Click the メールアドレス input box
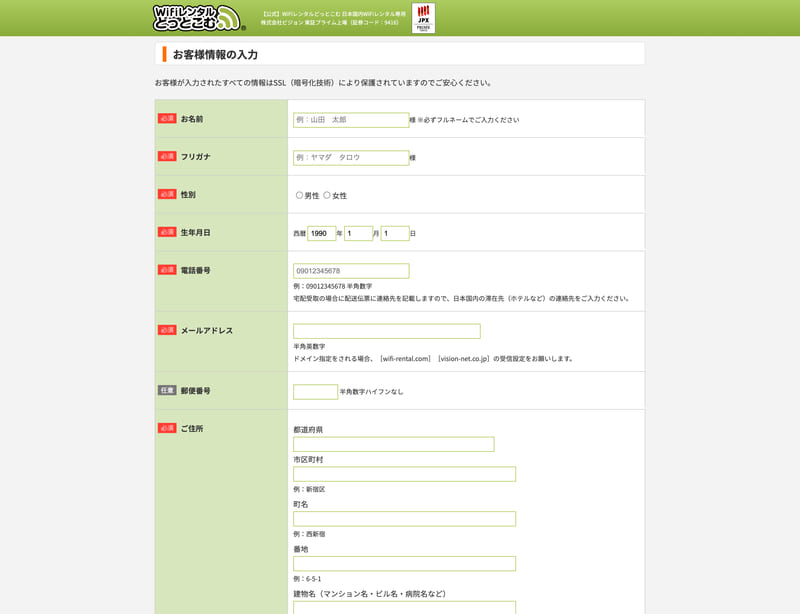800x614 pixels. click(x=386, y=331)
